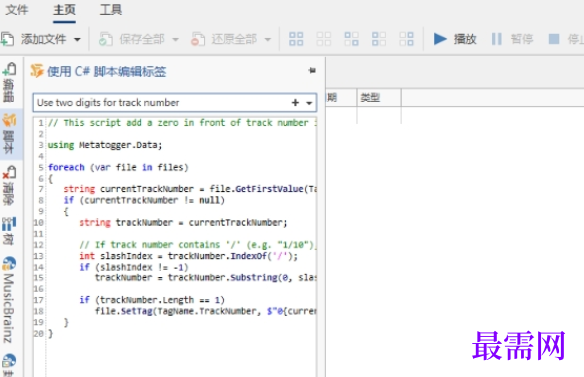
Task: Expand the script selection dropdown arrow
Action: pos(309,103)
